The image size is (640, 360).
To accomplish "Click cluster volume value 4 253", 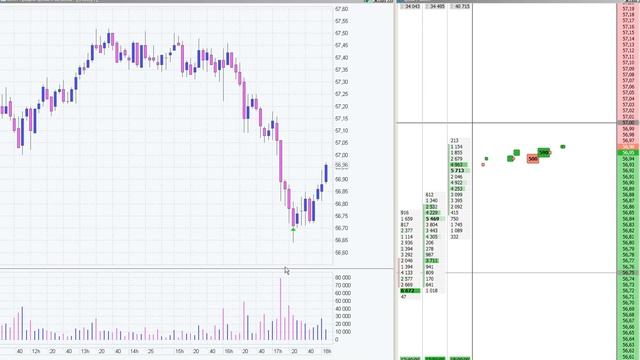I will [x=457, y=189].
